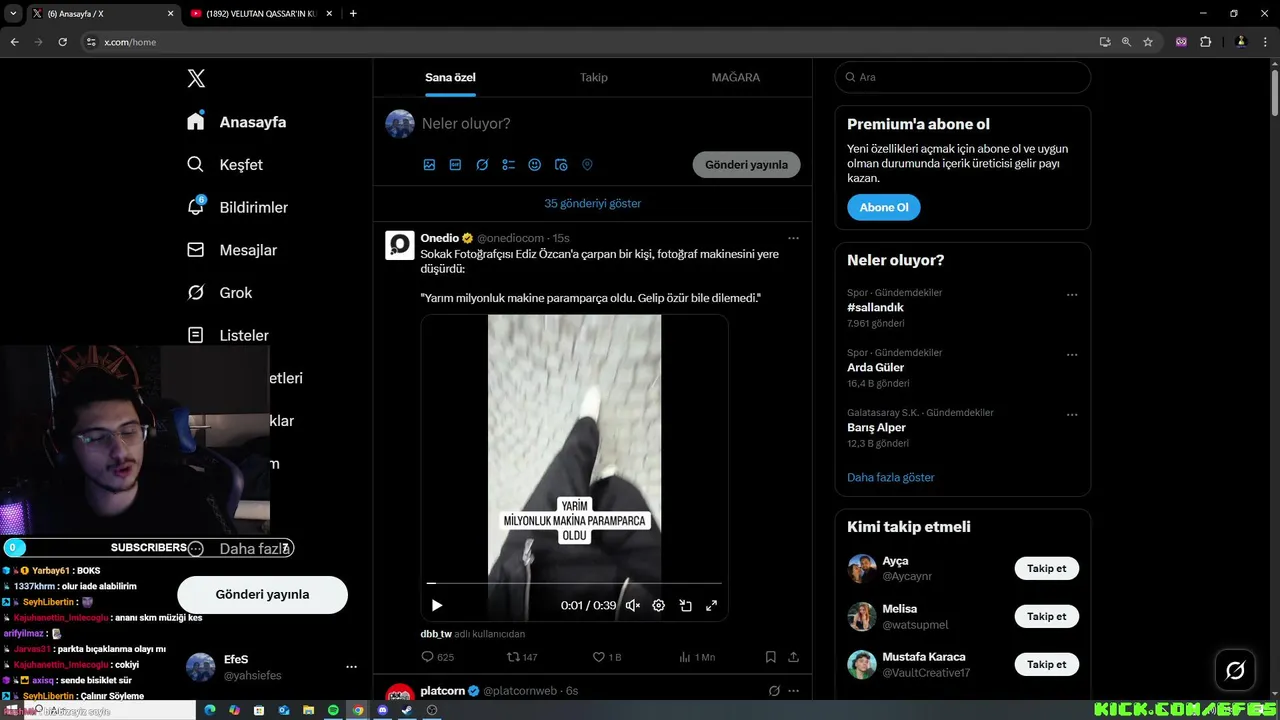Screen dimensions: 1280x720
Task: Expand Daha fazla menu in sidebar
Action: [240, 549]
